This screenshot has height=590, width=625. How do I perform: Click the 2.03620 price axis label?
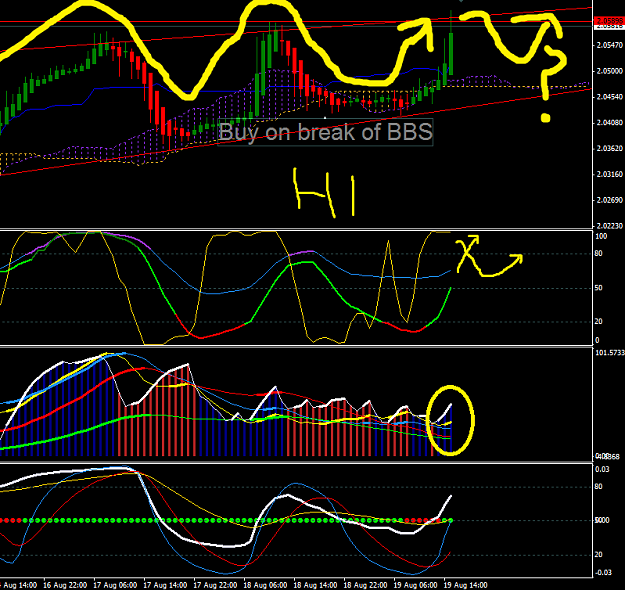click(609, 148)
